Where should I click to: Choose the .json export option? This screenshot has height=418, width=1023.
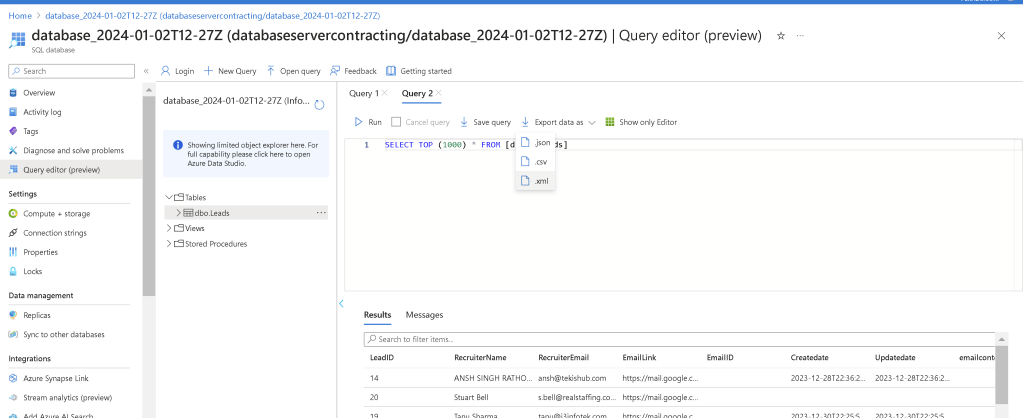(x=535, y=143)
